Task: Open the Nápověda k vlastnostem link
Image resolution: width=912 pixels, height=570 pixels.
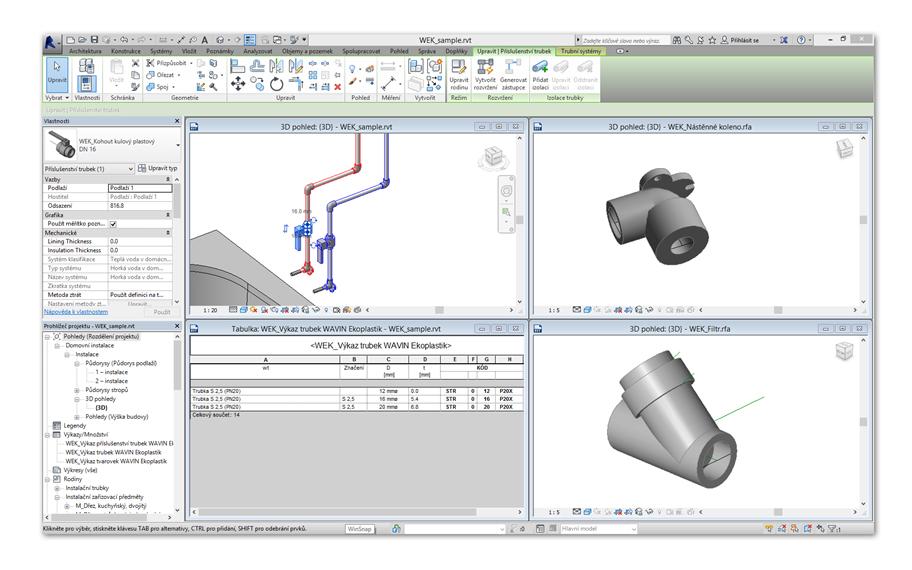Action: (x=76, y=312)
